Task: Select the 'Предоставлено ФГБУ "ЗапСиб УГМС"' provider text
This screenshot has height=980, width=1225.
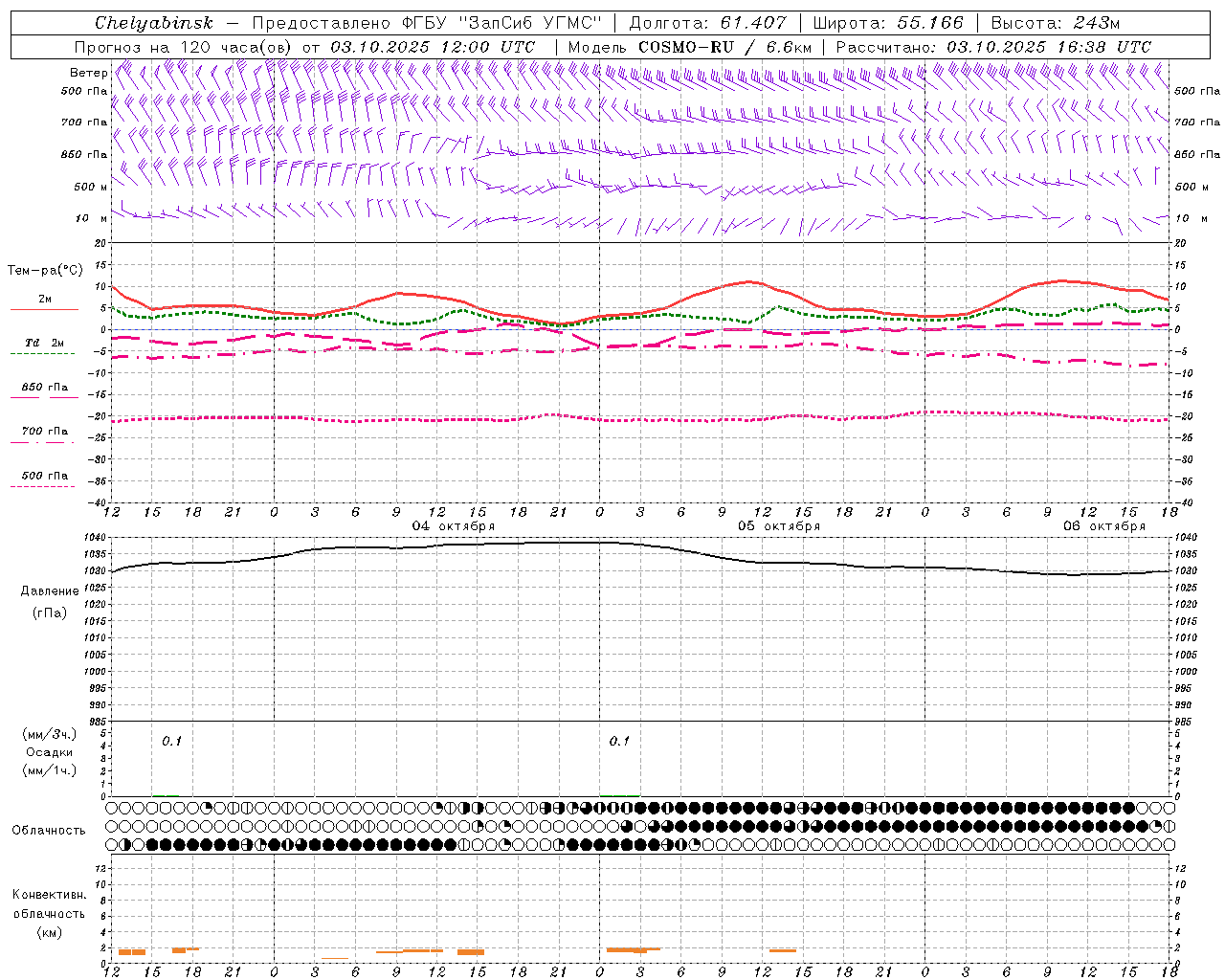Action: (x=426, y=23)
